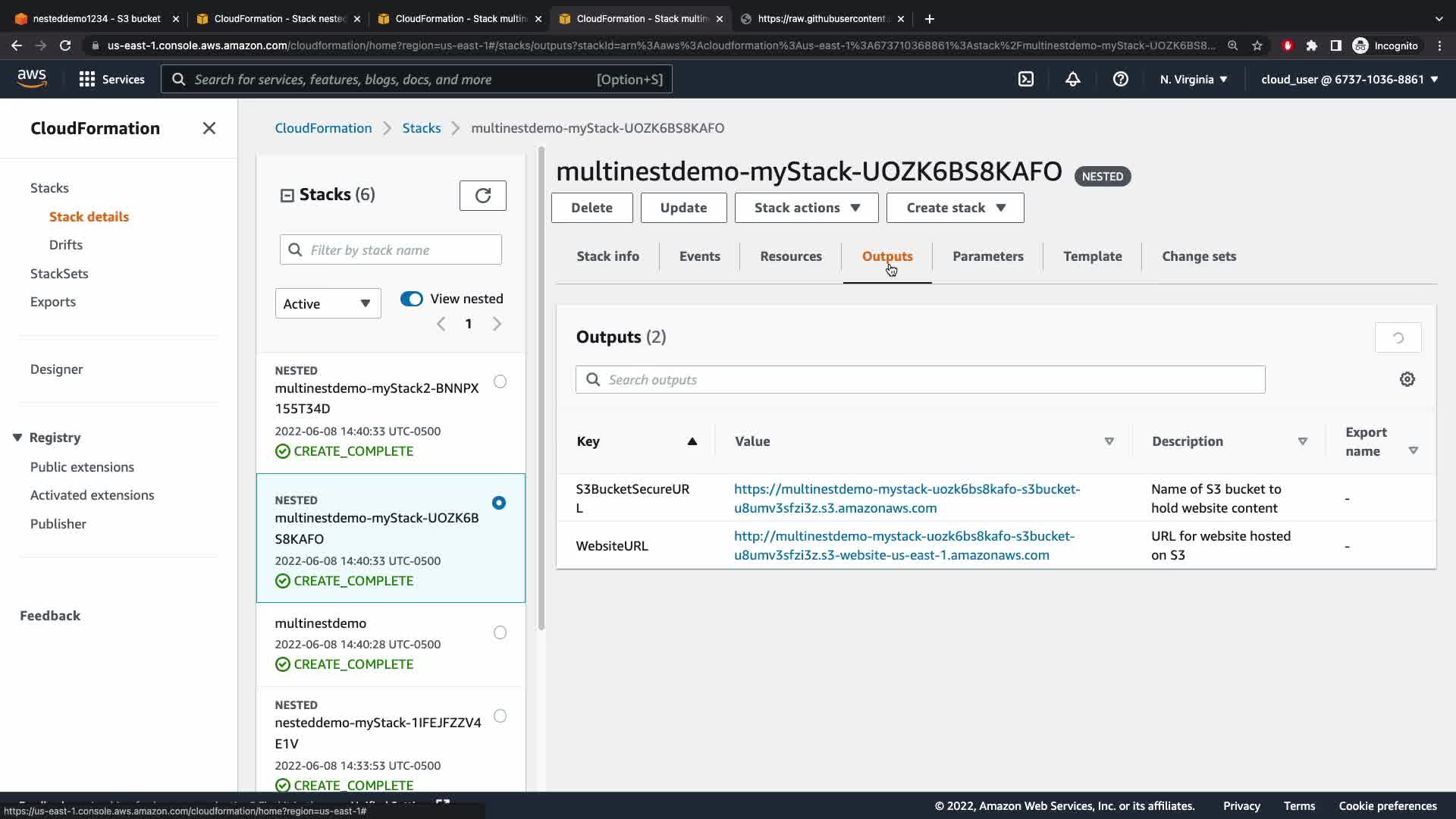This screenshot has width=1456, height=819.
Task: Toggle the View nested switch
Action: click(x=412, y=299)
